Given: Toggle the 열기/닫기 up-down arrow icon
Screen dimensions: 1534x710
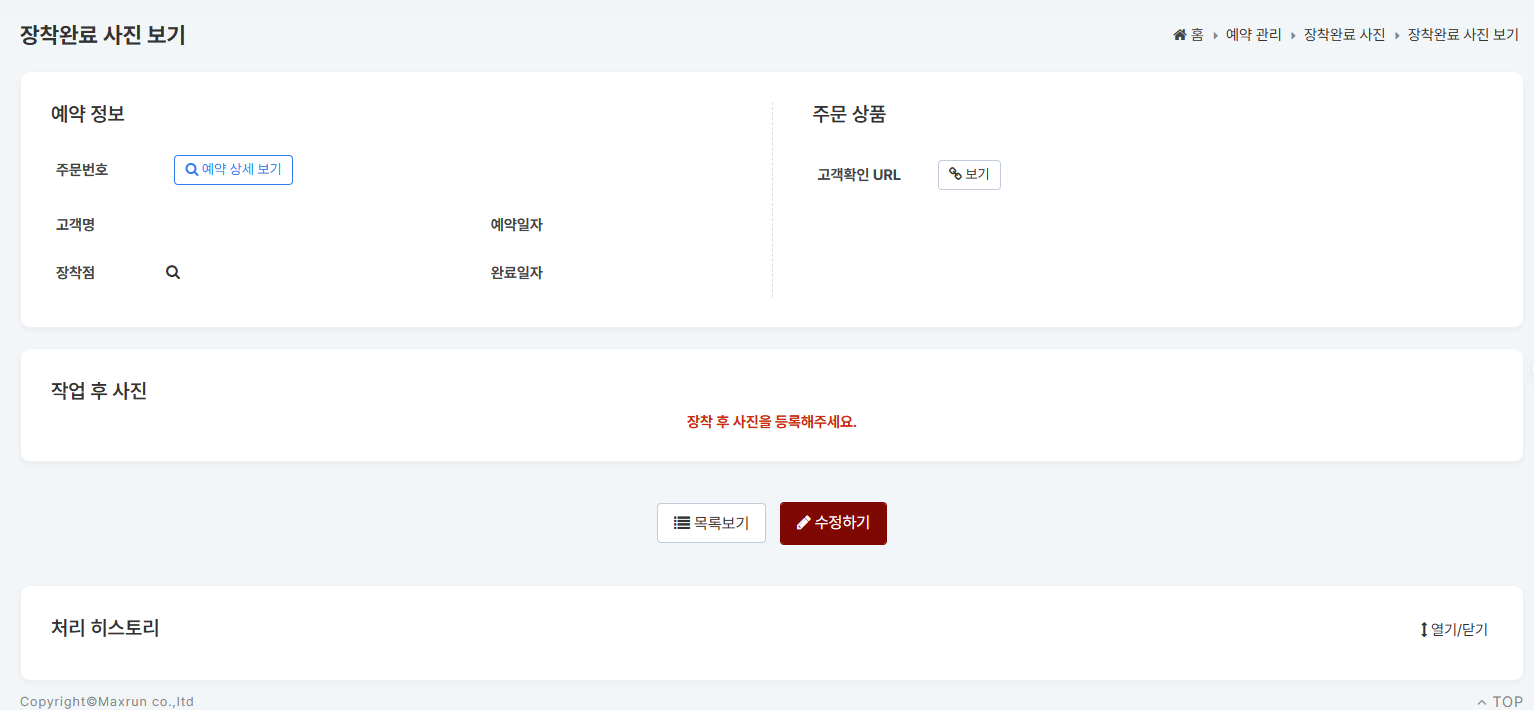Looking at the screenshot, I should pyautogui.click(x=1424, y=630).
